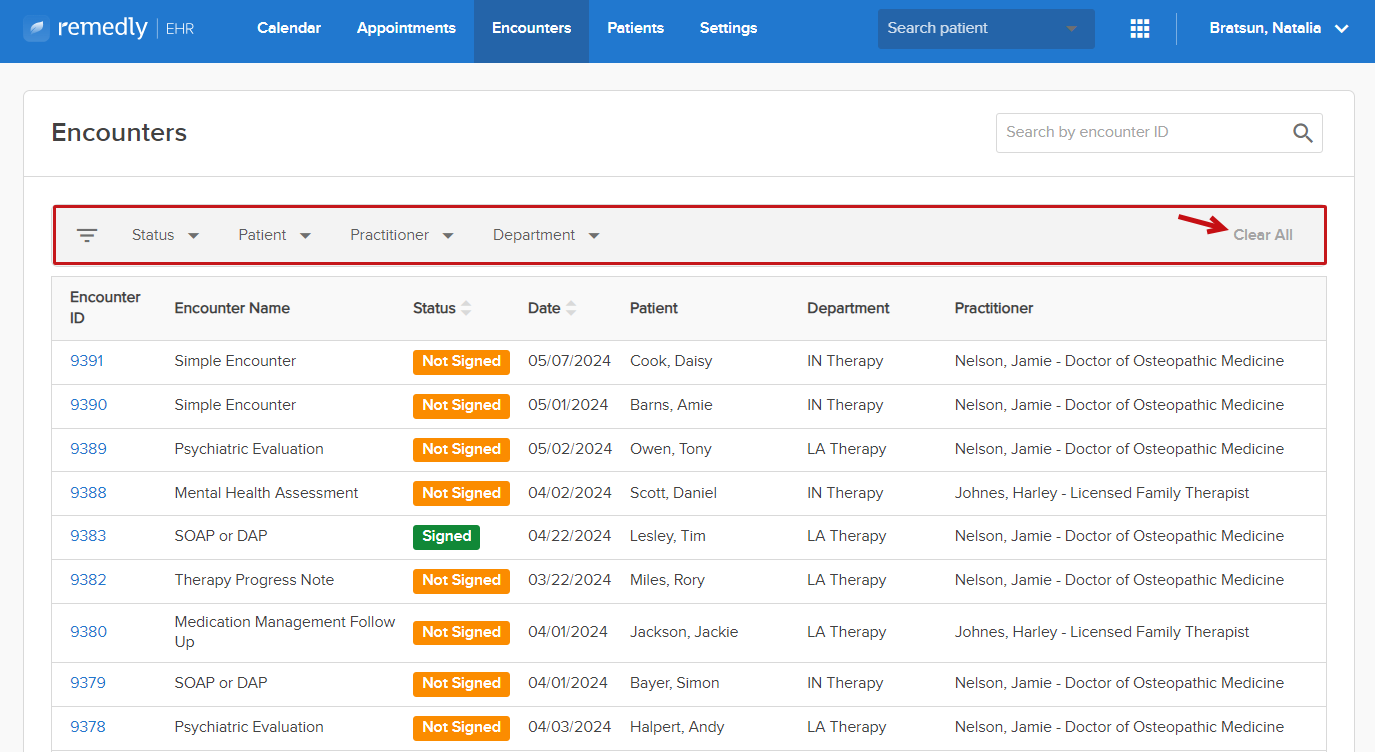Click the Practitioner column header

[994, 308]
